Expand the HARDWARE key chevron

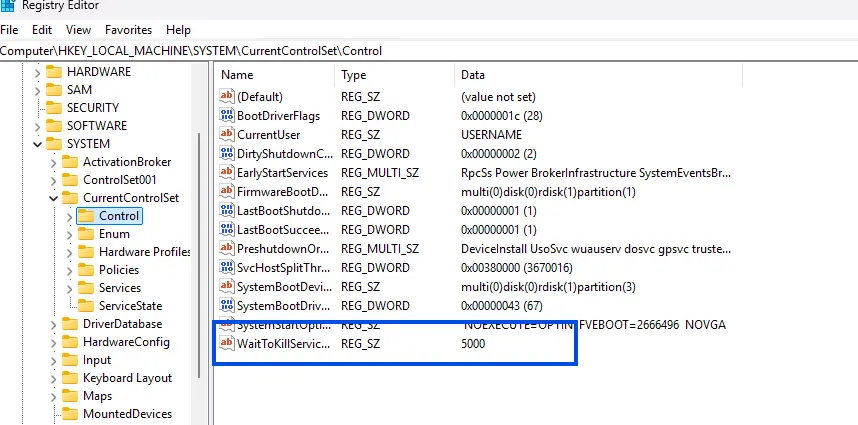pyautogui.click(x=38, y=72)
